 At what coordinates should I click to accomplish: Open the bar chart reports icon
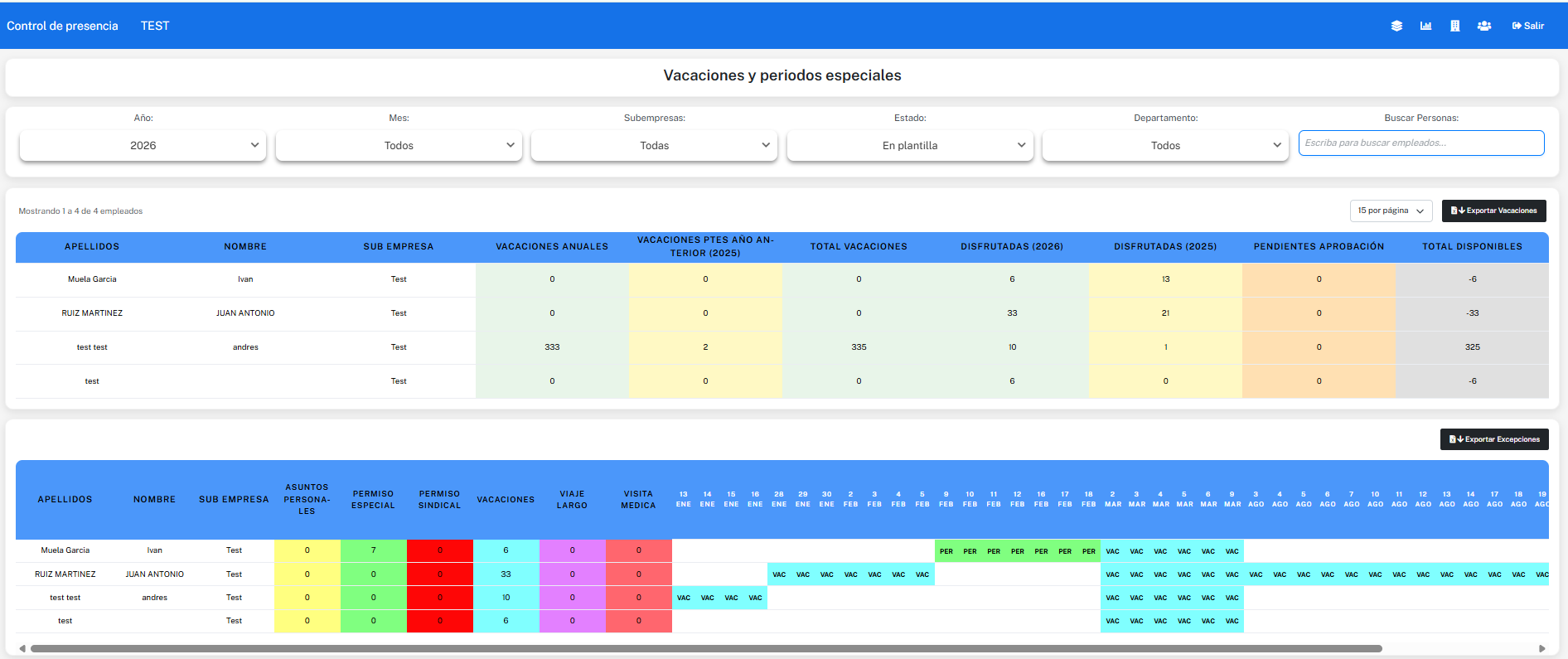point(1425,26)
